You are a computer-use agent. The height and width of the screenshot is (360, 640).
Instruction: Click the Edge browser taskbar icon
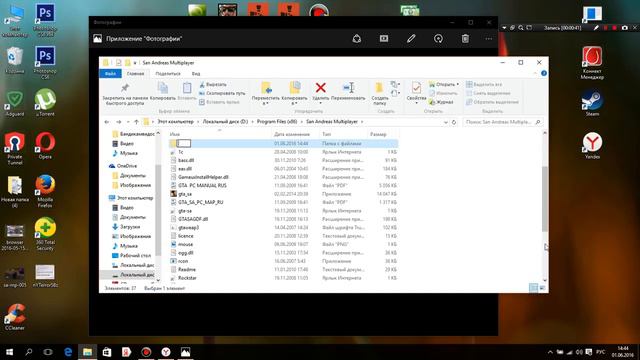point(68,352)
